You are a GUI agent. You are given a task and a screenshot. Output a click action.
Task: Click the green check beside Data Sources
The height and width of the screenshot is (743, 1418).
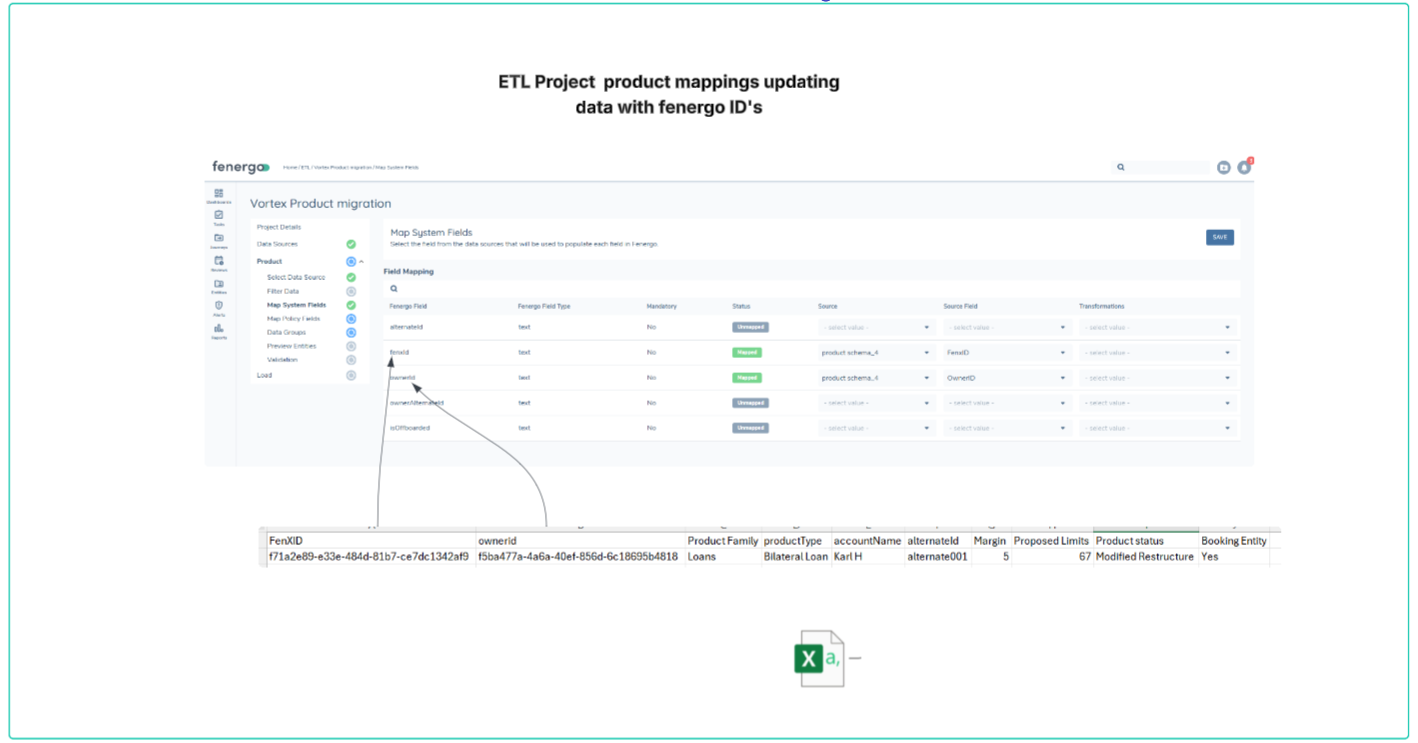pyautogui.click(x=351, y=244)
